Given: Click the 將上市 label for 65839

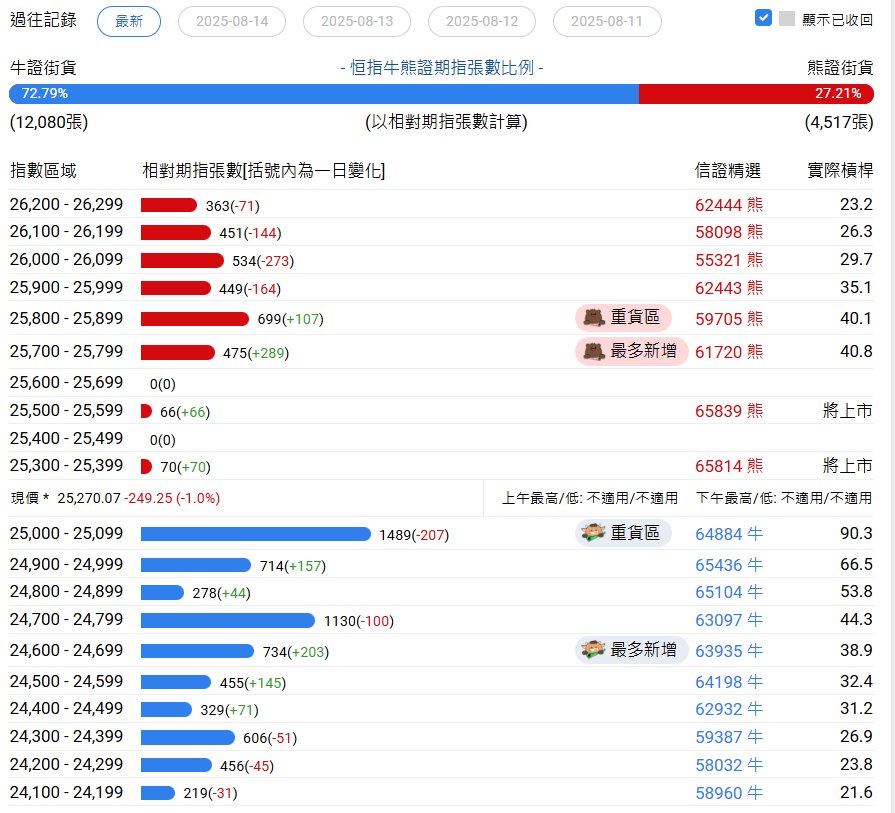Looking at the screenshot, I should tap(848, 410).
